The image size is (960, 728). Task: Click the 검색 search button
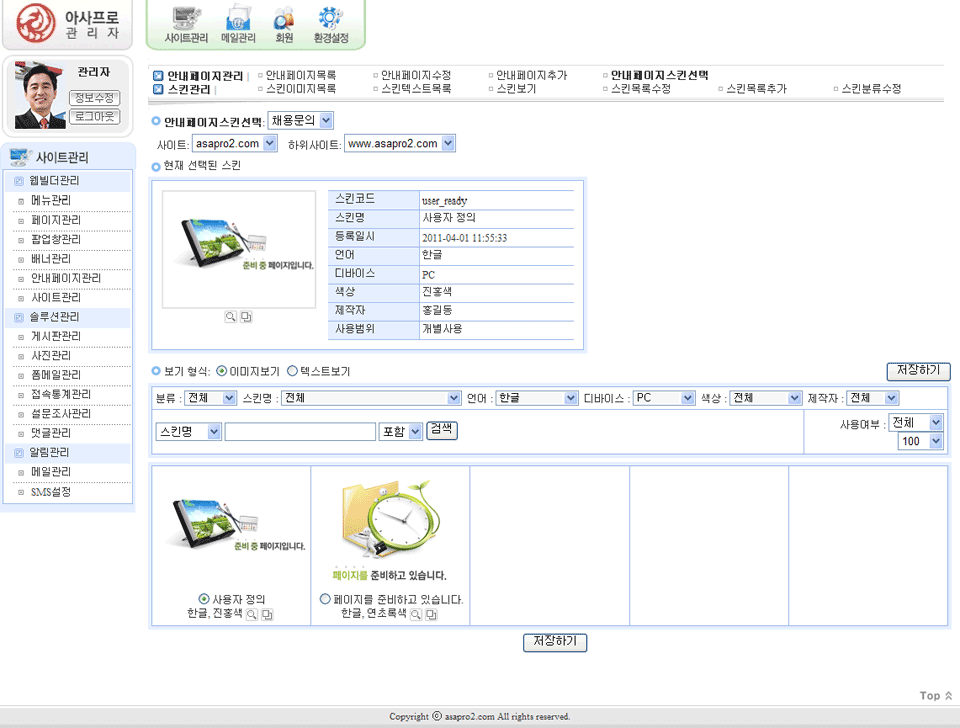[x=442, y=429]
